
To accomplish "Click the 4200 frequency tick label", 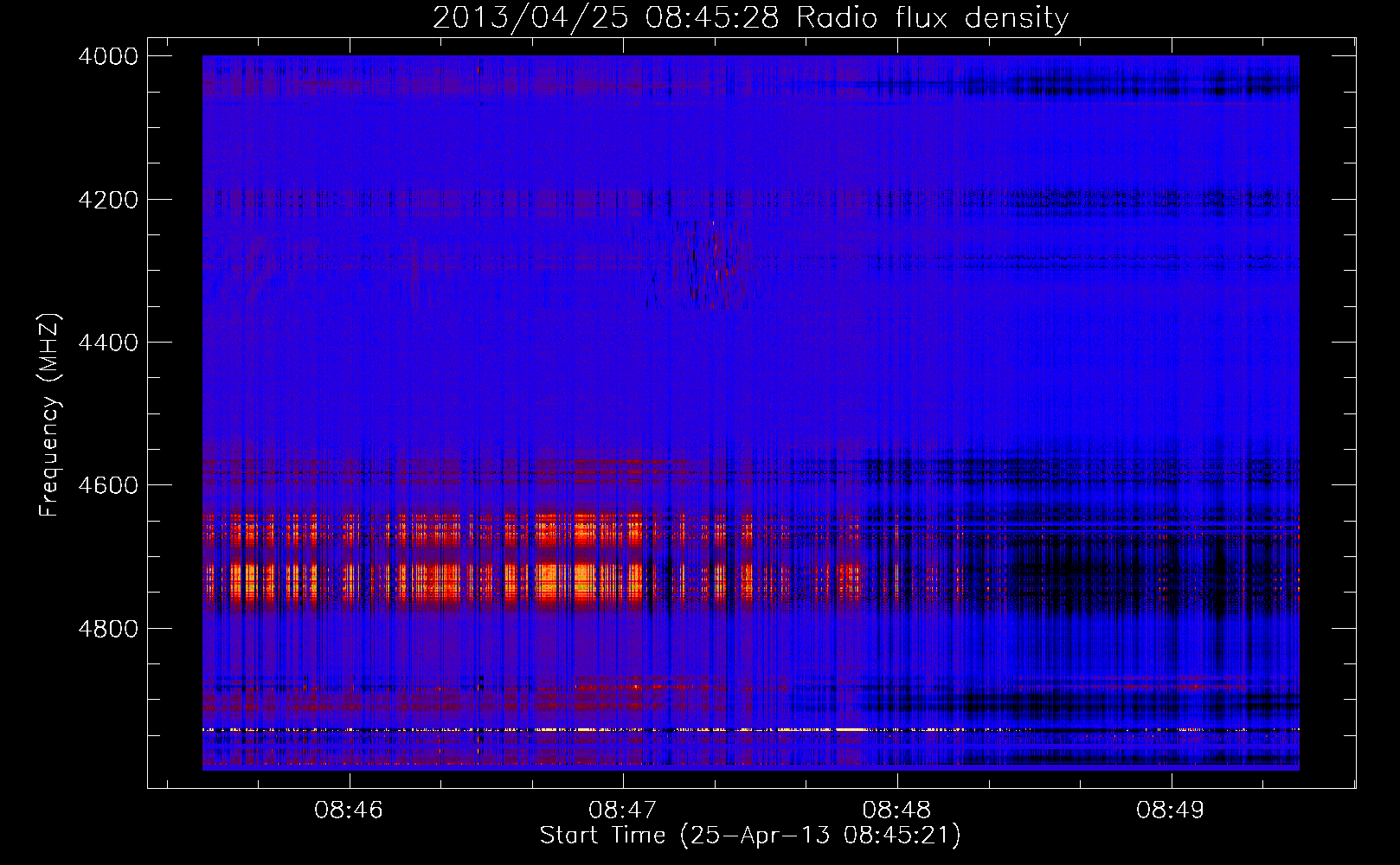I will [x=108, y=200].
